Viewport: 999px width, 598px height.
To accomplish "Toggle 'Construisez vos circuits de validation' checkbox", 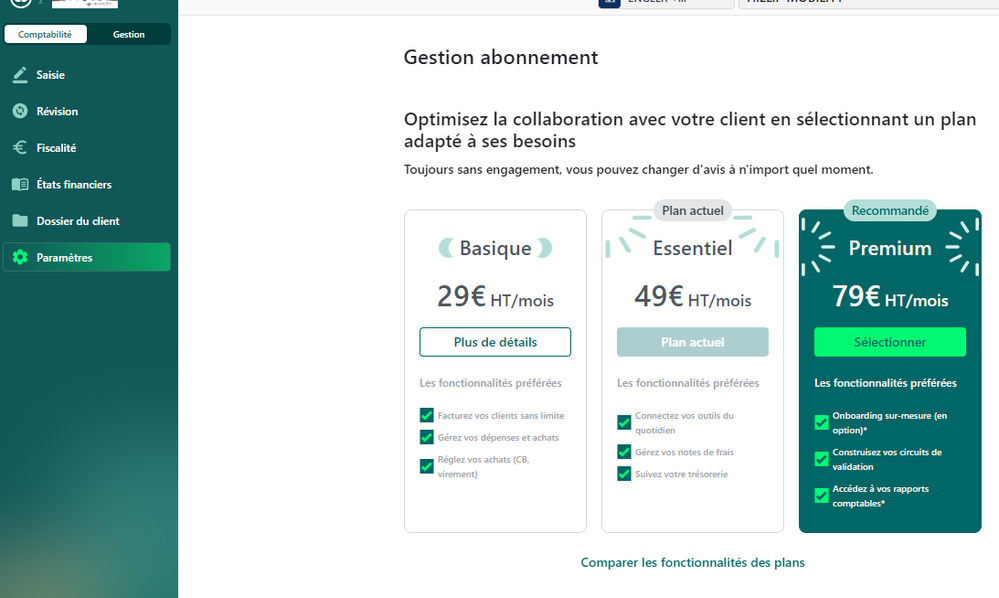I will tap(822, 459).
